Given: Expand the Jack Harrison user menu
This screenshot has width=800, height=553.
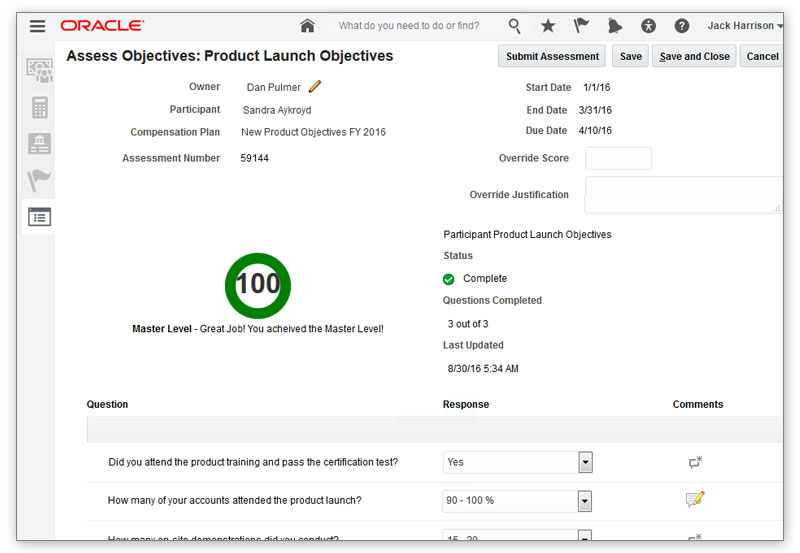Looking at the screenshot, I should [745, 26].
